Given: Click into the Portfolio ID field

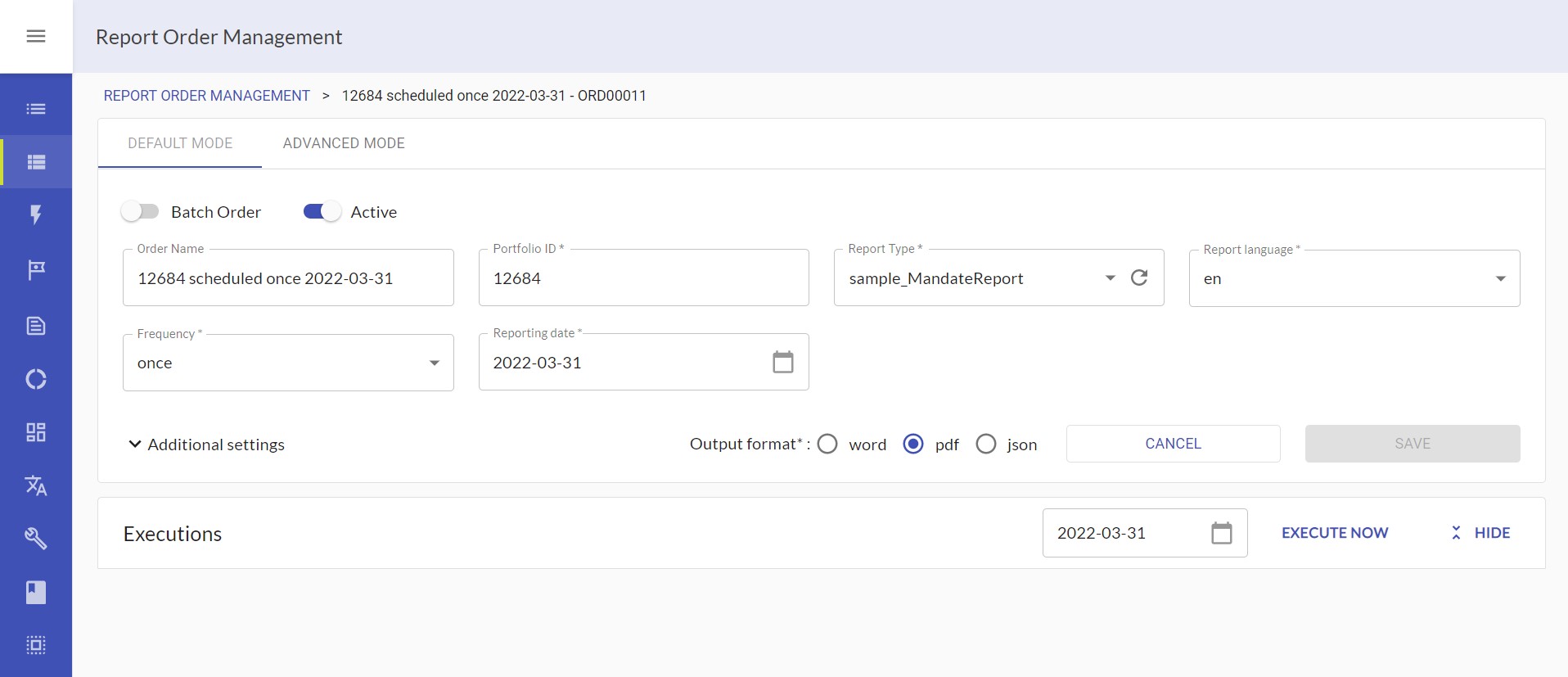Looking at the screenshot, I should (x=643, y=278).
